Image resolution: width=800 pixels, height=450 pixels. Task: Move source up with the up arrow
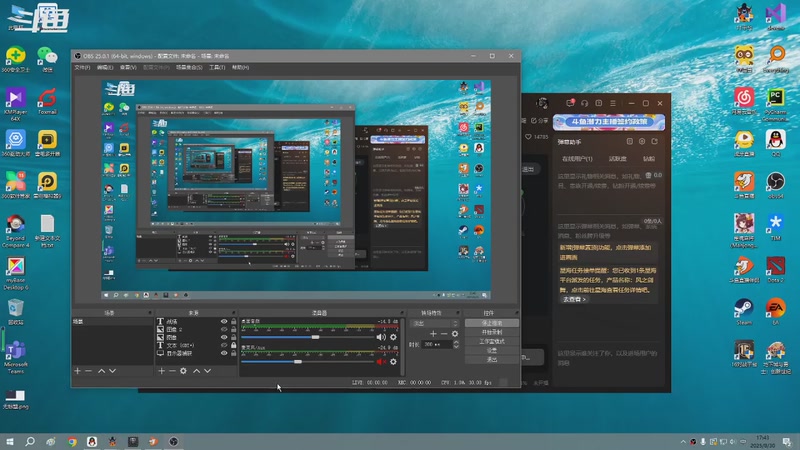click(196, 371)
